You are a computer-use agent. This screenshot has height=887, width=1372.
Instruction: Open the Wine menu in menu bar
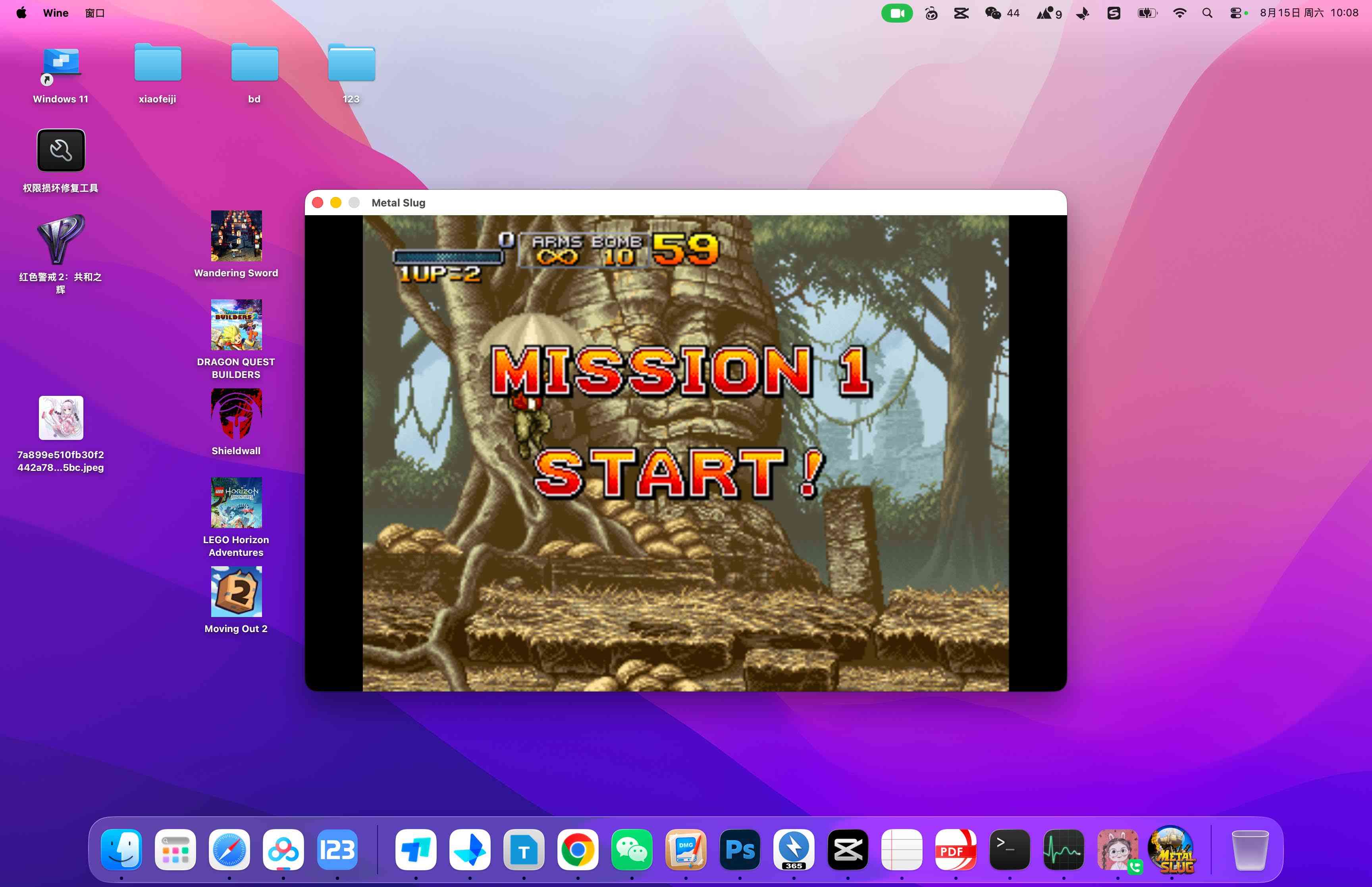(55, 13)
